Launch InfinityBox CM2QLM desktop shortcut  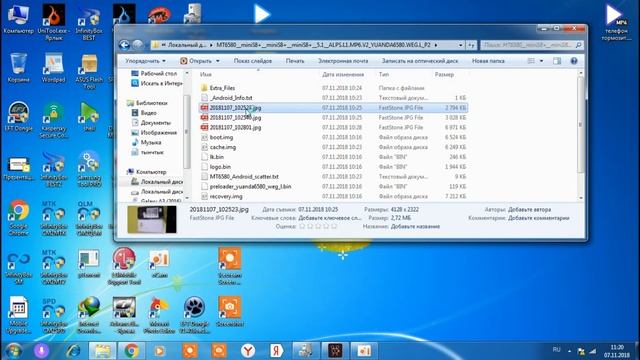point(89,218)
